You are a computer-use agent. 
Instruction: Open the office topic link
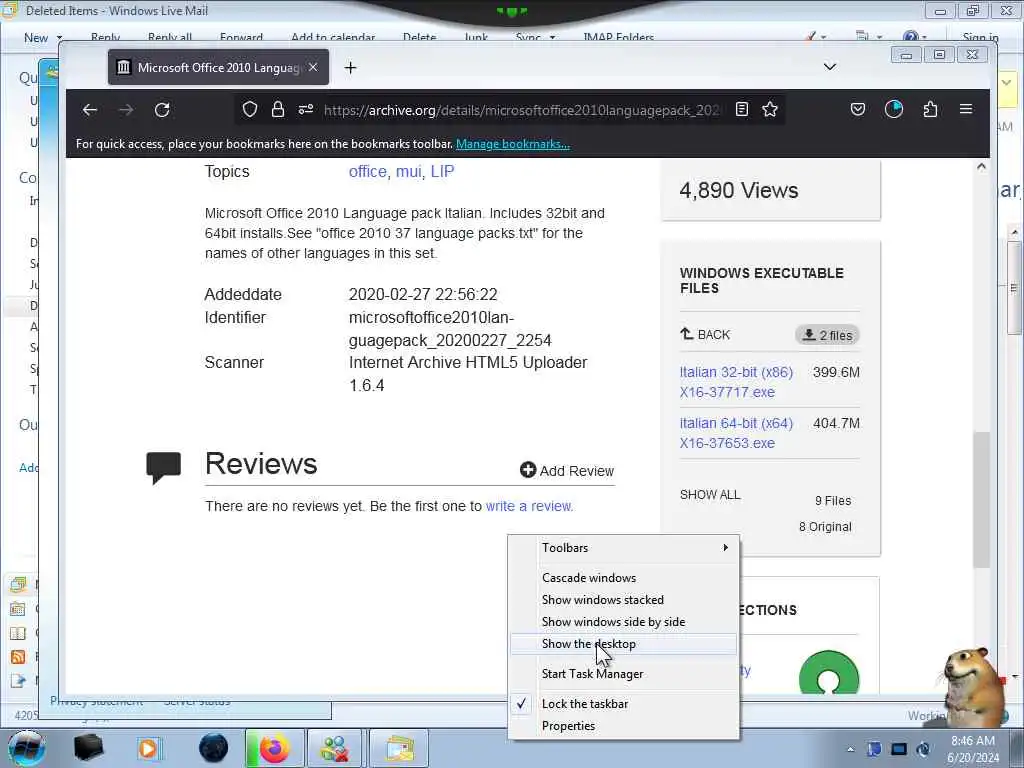369,171
